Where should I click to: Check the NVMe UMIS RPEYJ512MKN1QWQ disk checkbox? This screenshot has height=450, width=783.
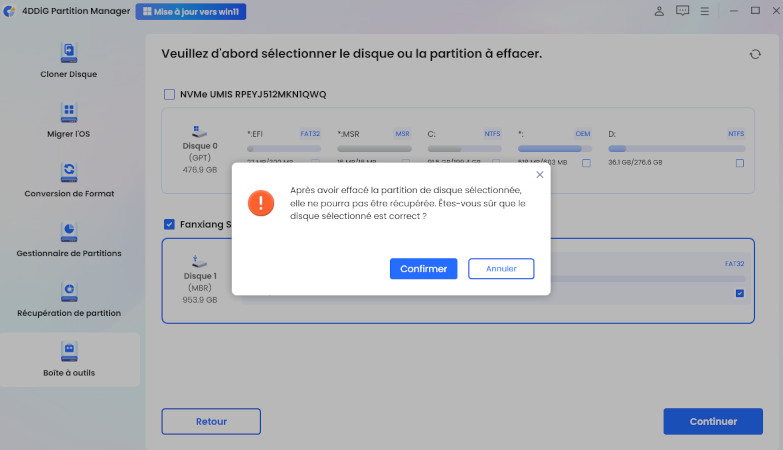pyautogui.click(x=169, y=94)
